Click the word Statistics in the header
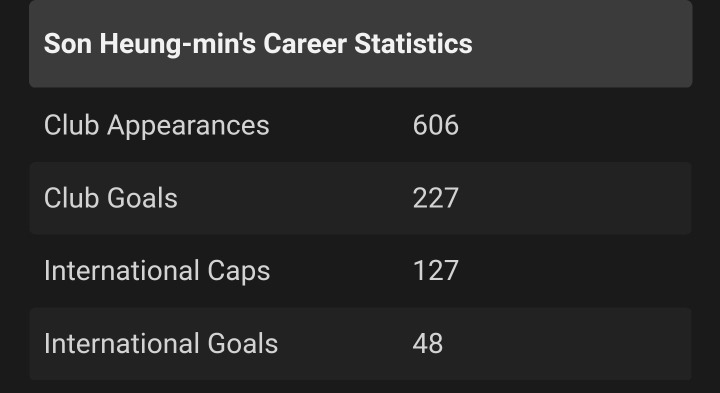 413,44
